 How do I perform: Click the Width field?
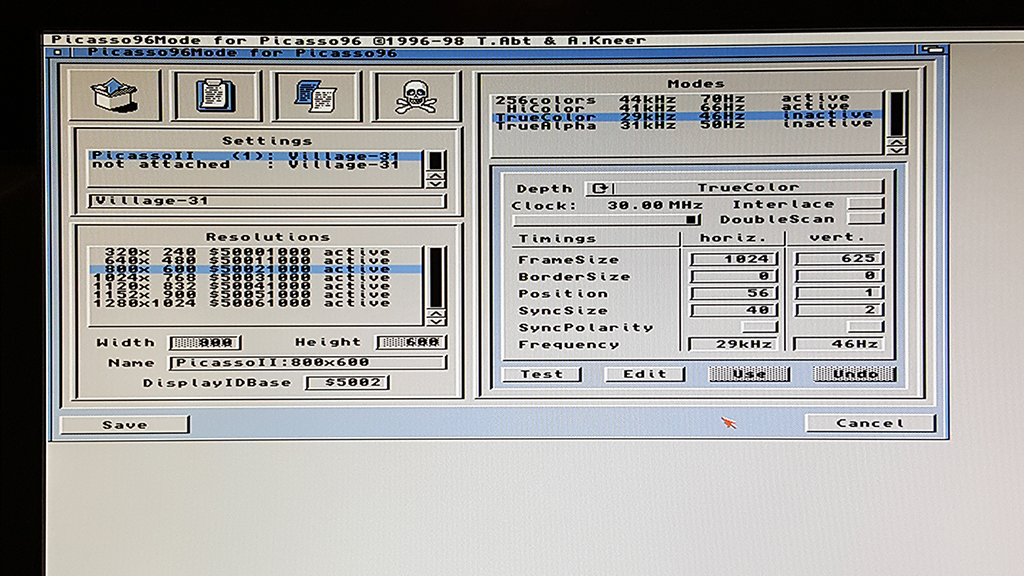206,342
